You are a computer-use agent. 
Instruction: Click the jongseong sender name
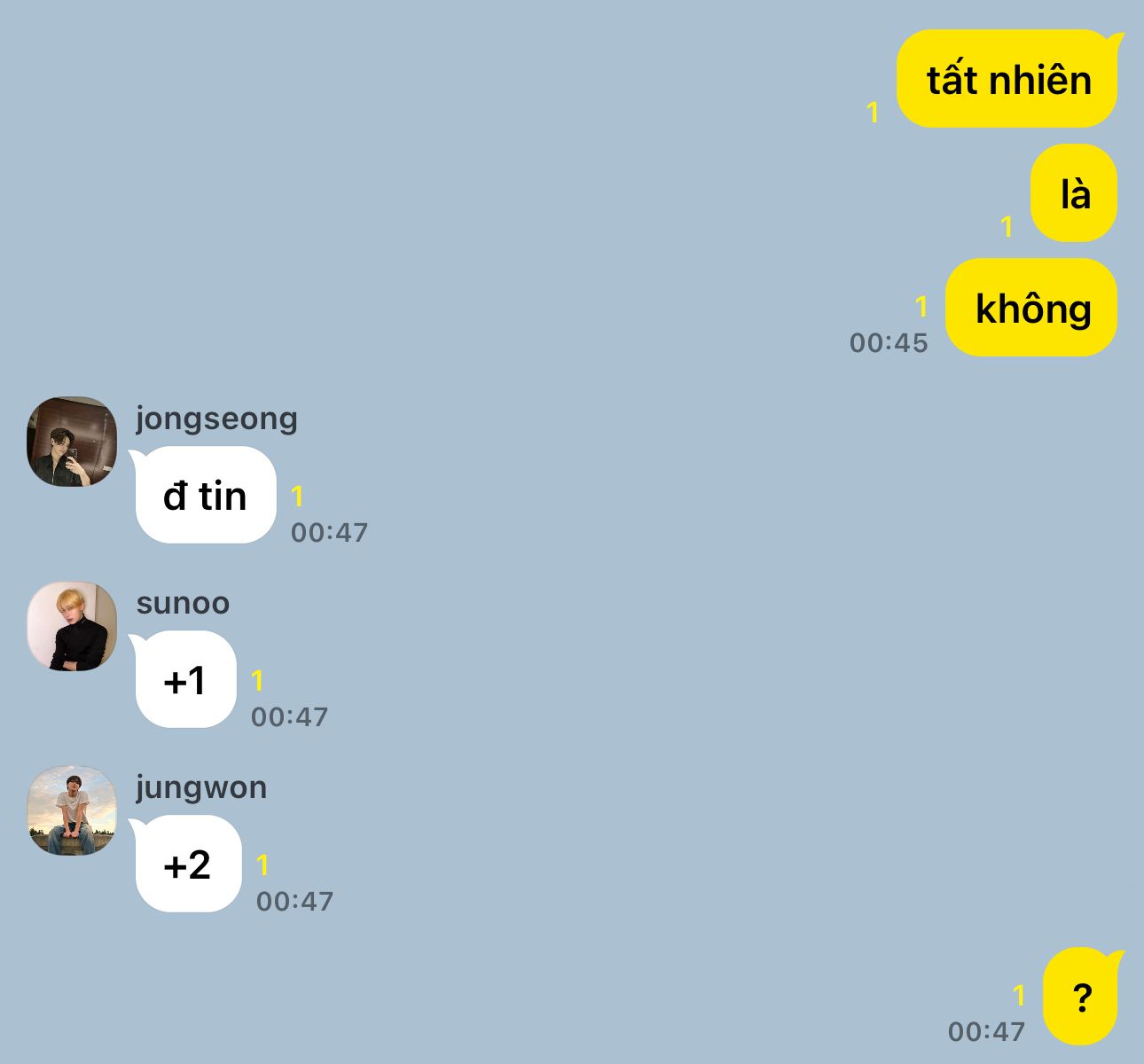[x=216, y=419]
